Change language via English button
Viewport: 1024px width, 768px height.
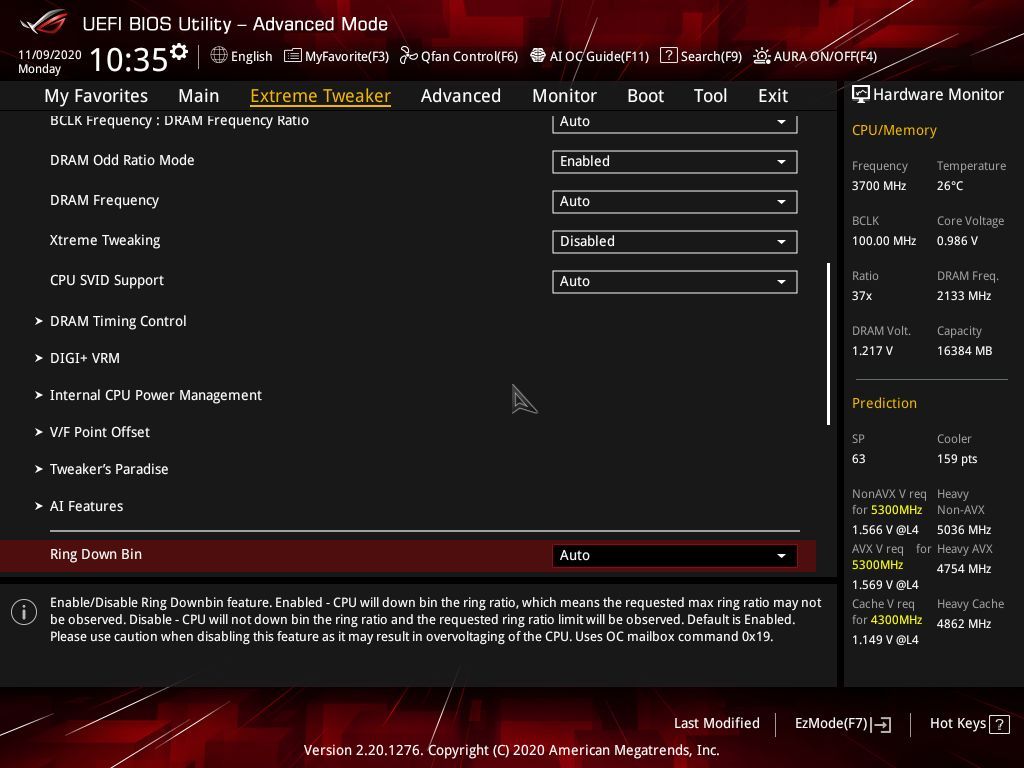click(242, 56)
